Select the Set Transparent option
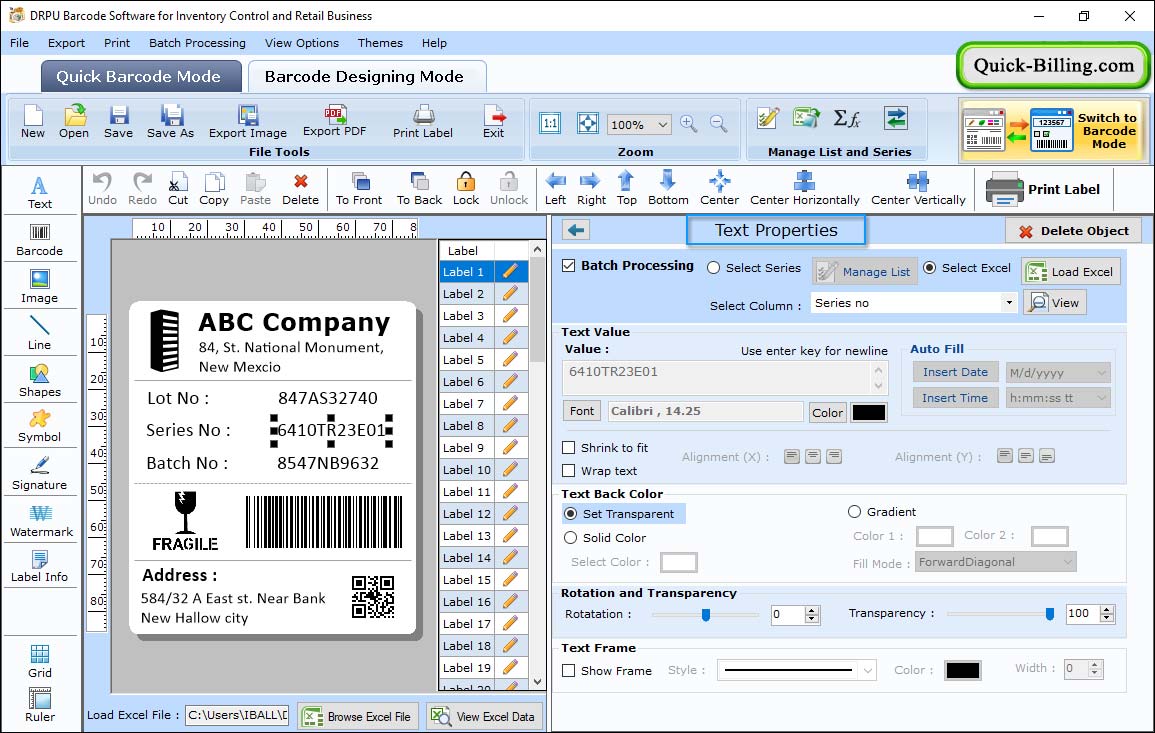 [x=570, y=513]
